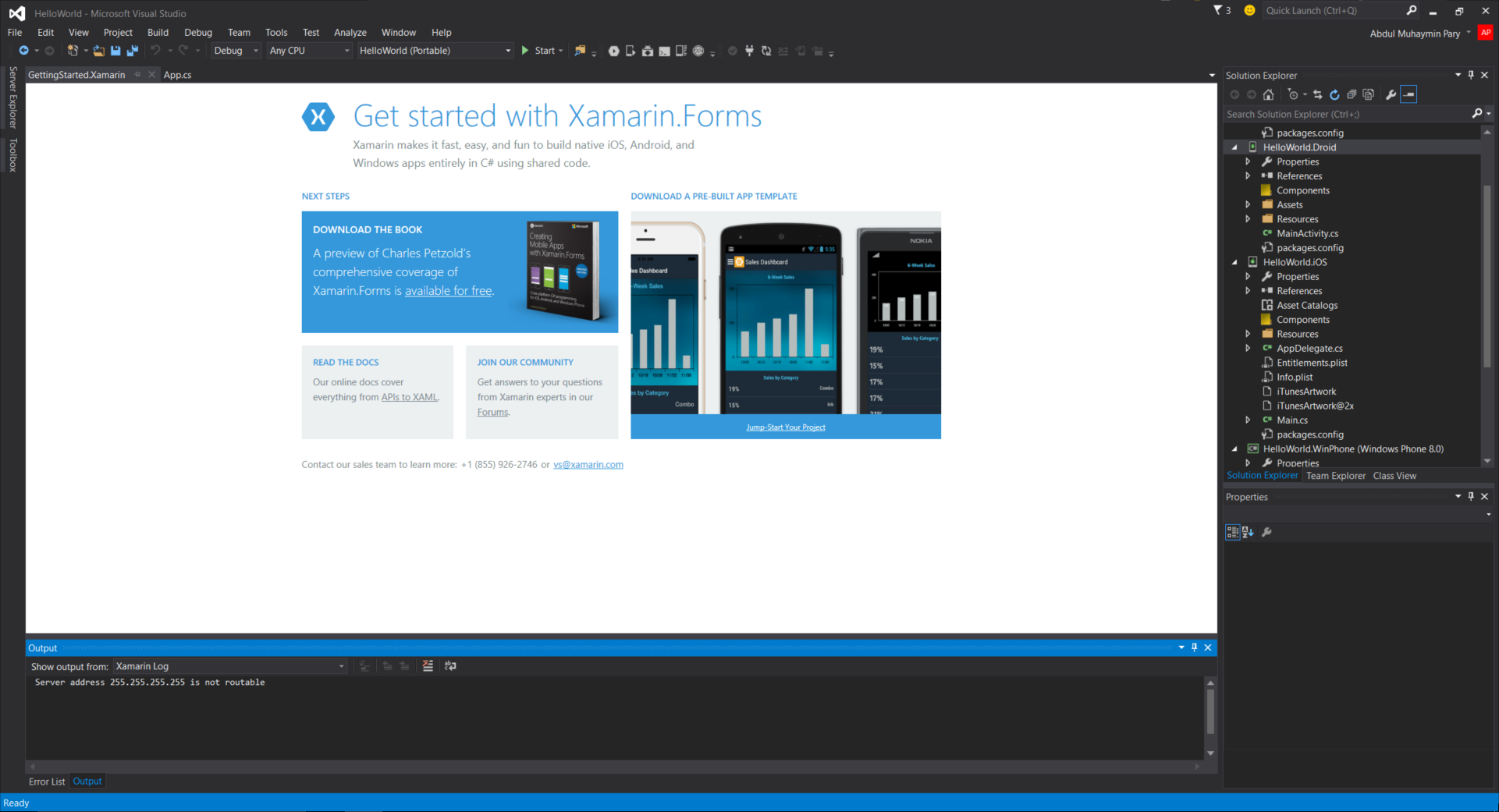This screenshot has height=812, width=1499.
Task: Collapse the HelloWorld.iOS project node
Action: (1234, 262)
